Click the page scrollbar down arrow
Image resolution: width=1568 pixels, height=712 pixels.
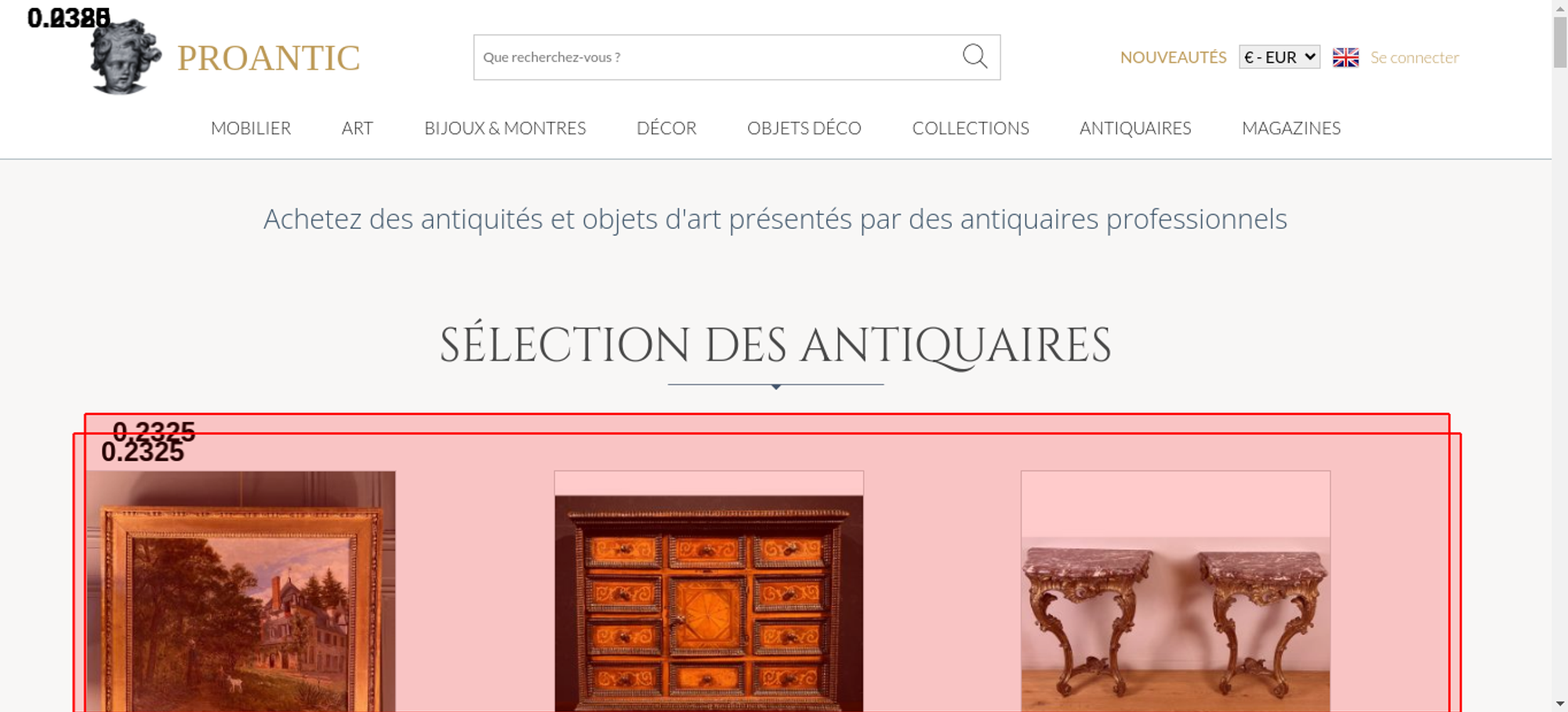pyautogui.click(x=1560, y=703)
